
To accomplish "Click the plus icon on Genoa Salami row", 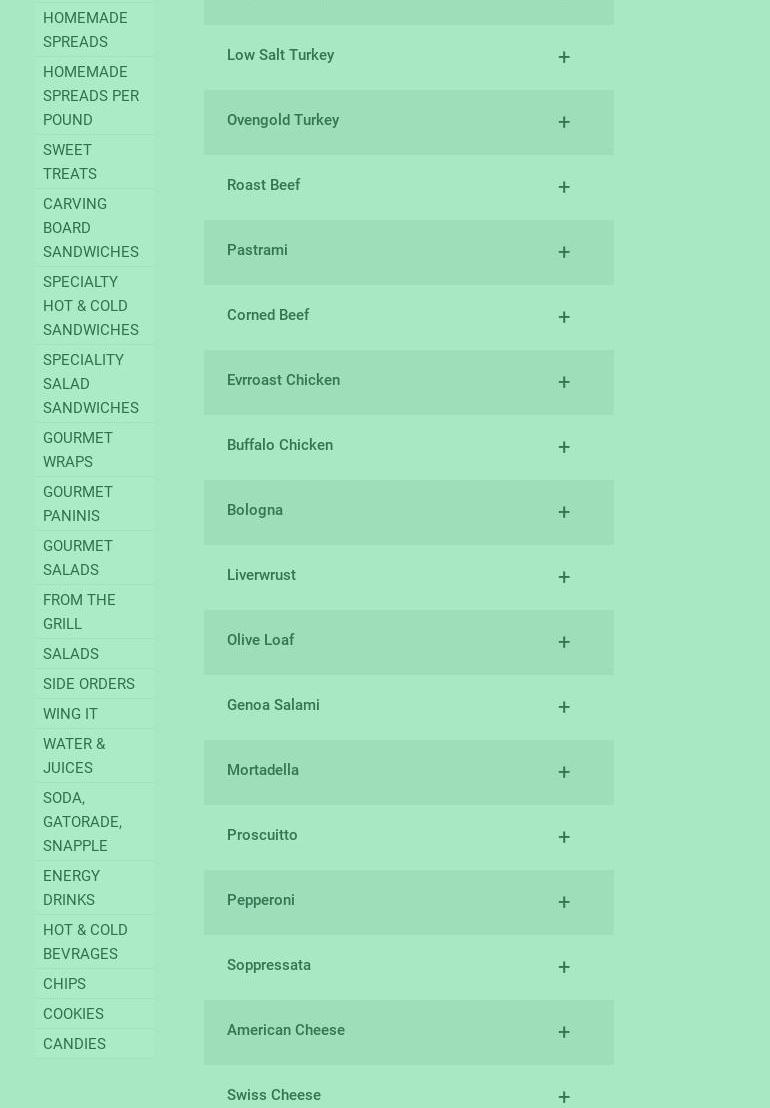I will [x=564, y=707].
